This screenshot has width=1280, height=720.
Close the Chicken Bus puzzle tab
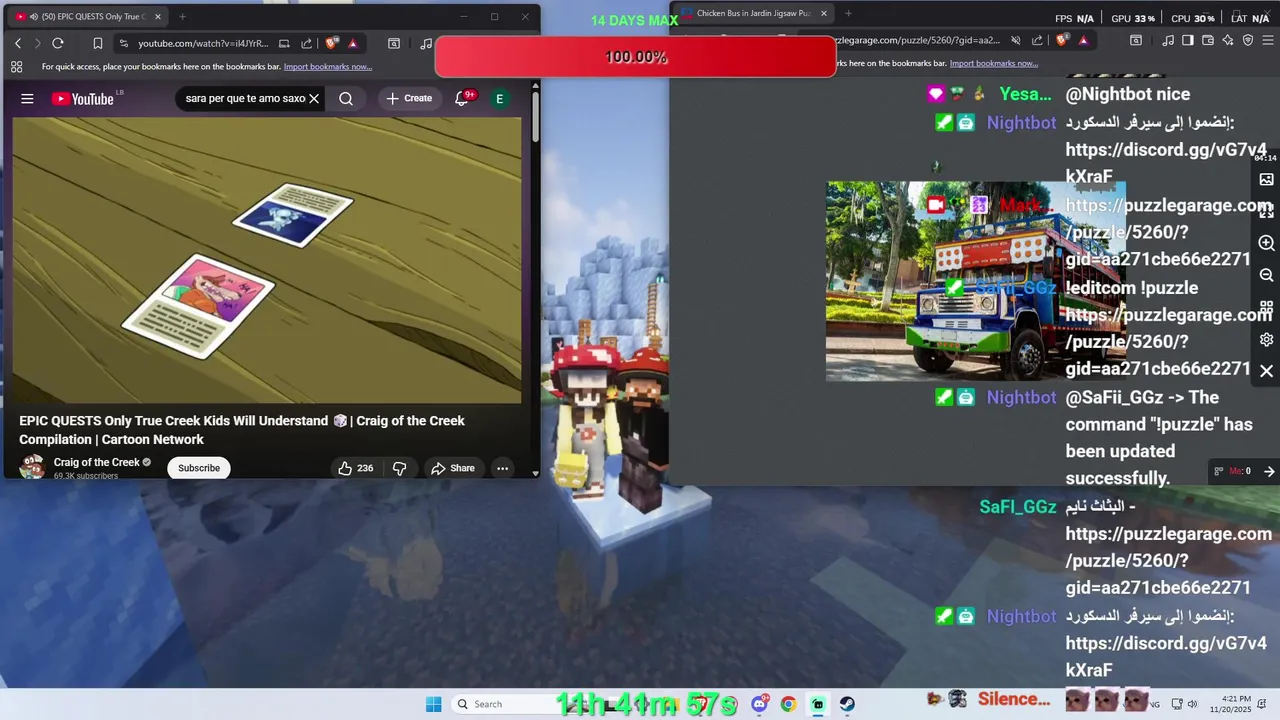coord(824,13)
